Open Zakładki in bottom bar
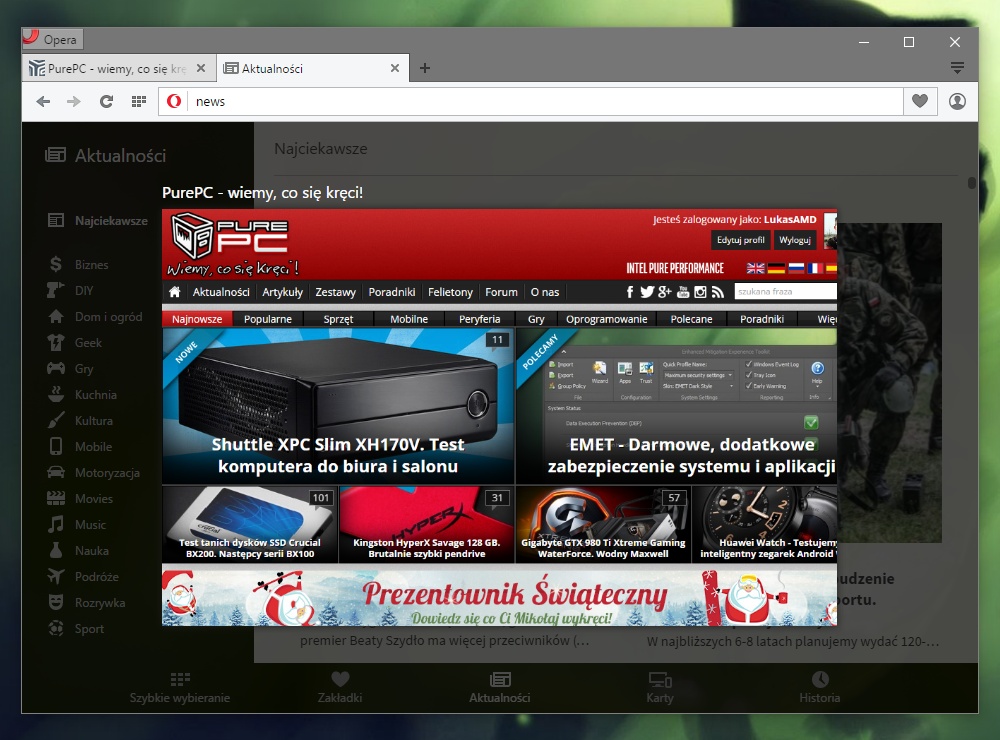Screen dimensions: 1000x740 click(340, 688)
